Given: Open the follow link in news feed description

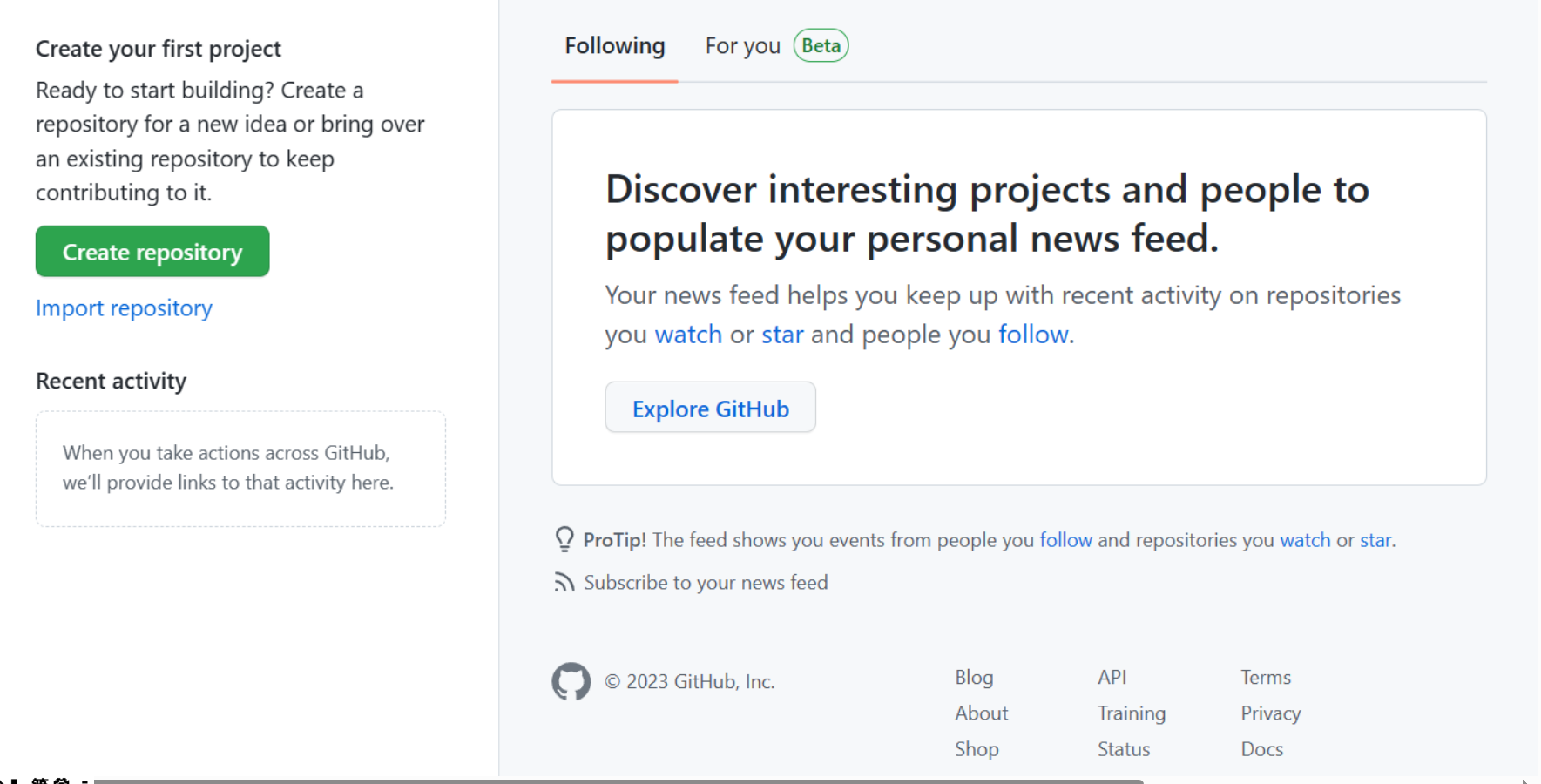Looking at the screenshot, I should point(1033,335).
